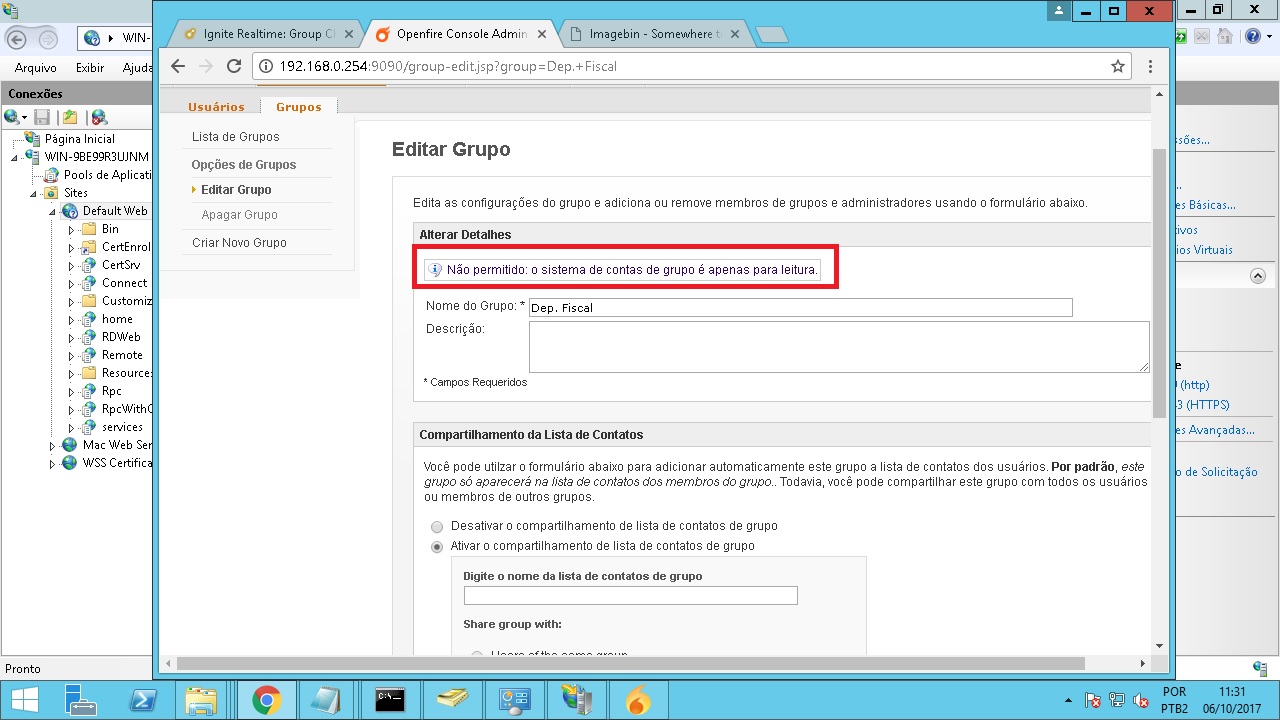Screen dimensions: 1280x720
Task: Expand Mac Web Server node
Action: [x=52, y=445]
